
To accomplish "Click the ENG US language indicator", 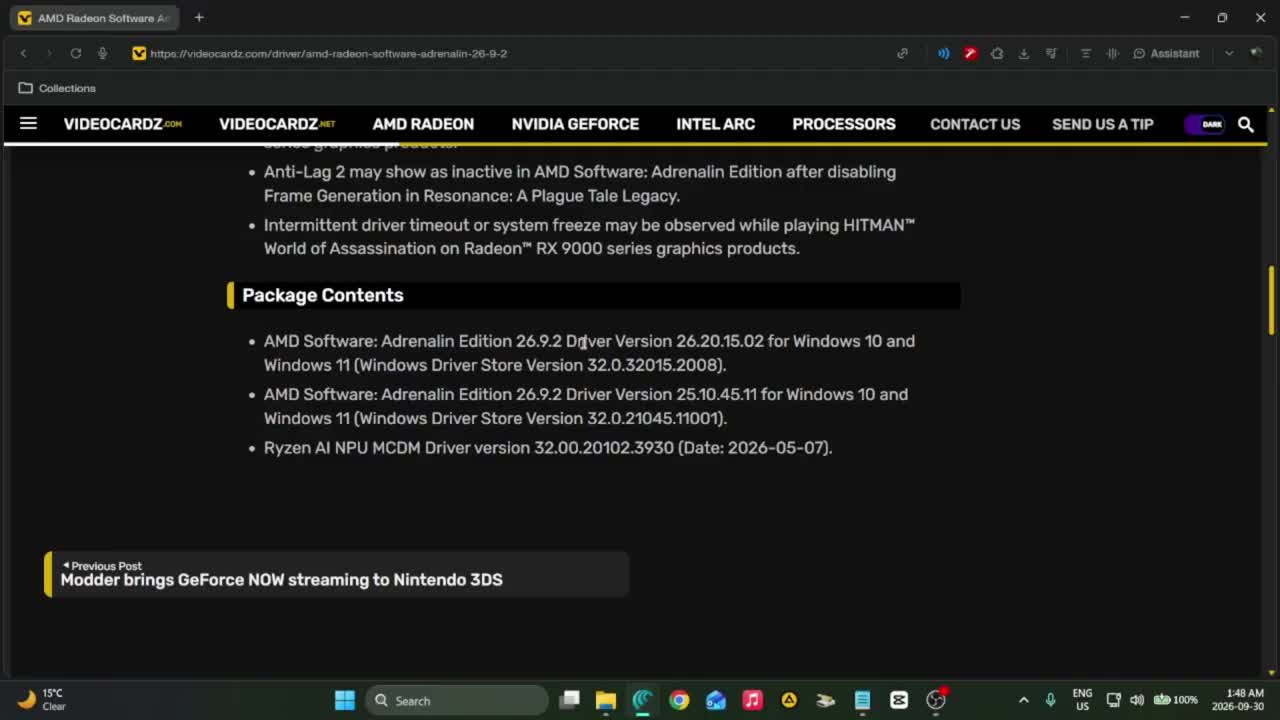I will [1082, 700].
